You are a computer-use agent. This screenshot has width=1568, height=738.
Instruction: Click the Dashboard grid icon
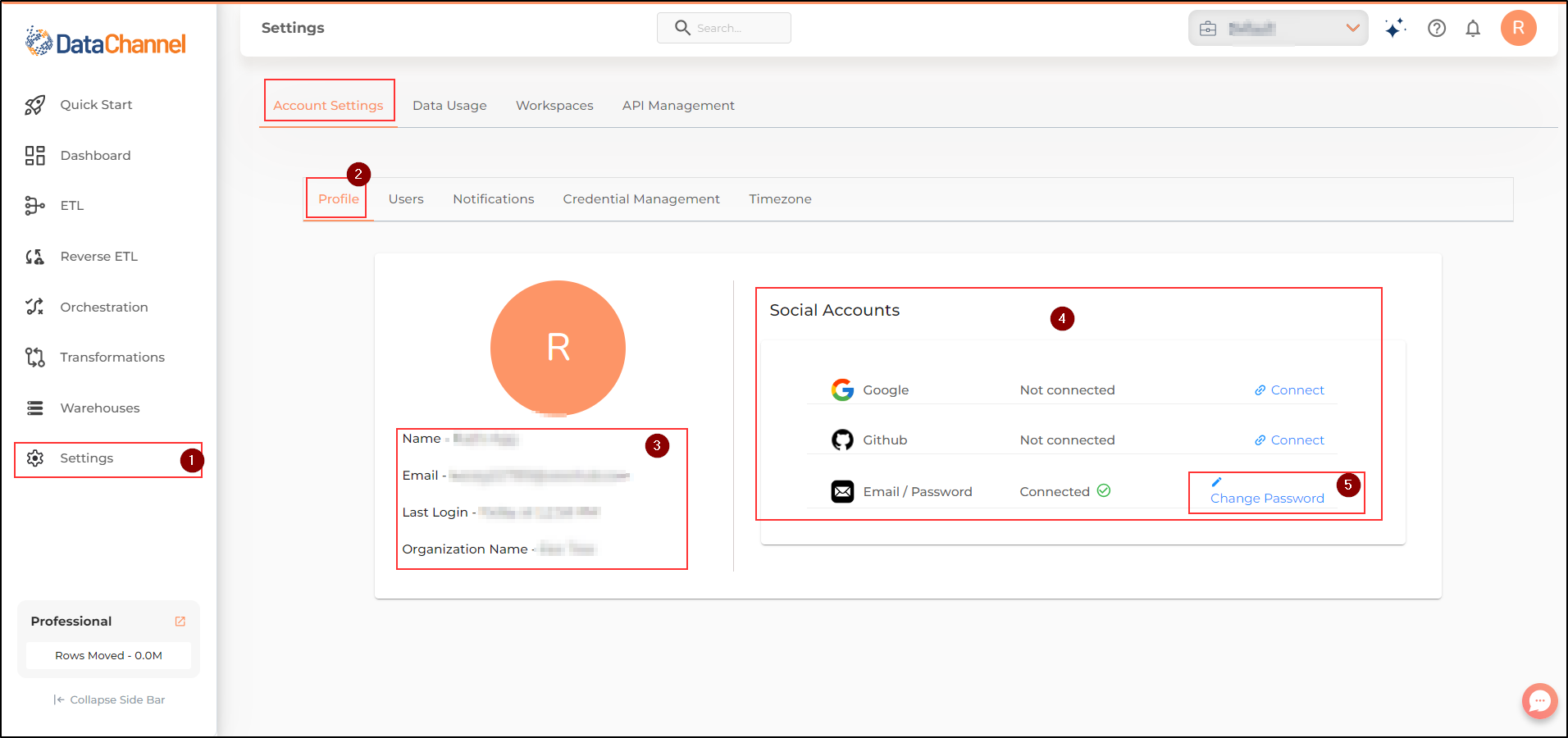34,156
